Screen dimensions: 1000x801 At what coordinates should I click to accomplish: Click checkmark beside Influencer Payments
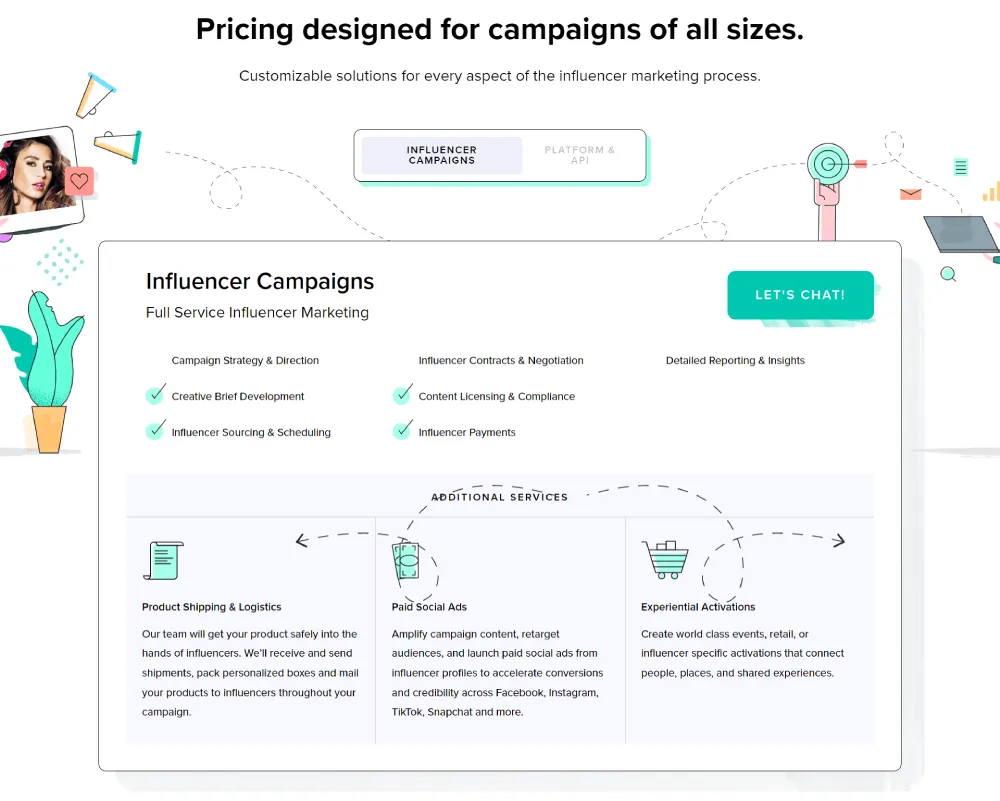(402, 430)
